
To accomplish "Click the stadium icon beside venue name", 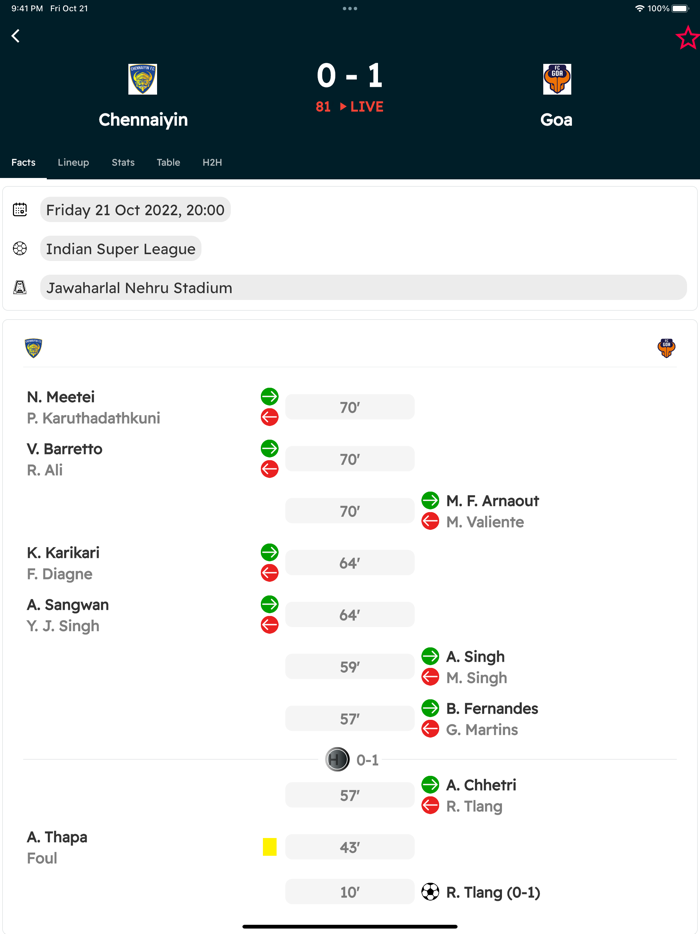I will (20, 288).
